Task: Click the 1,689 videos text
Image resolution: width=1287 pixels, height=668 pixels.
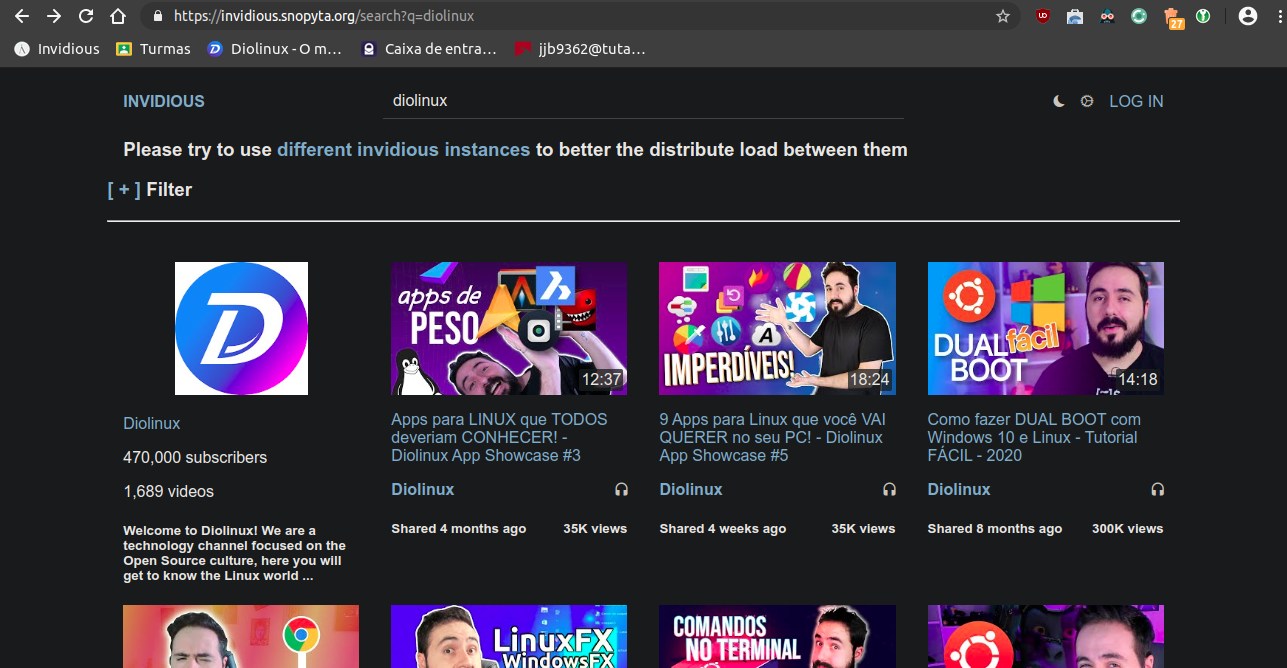Action: 168,491
